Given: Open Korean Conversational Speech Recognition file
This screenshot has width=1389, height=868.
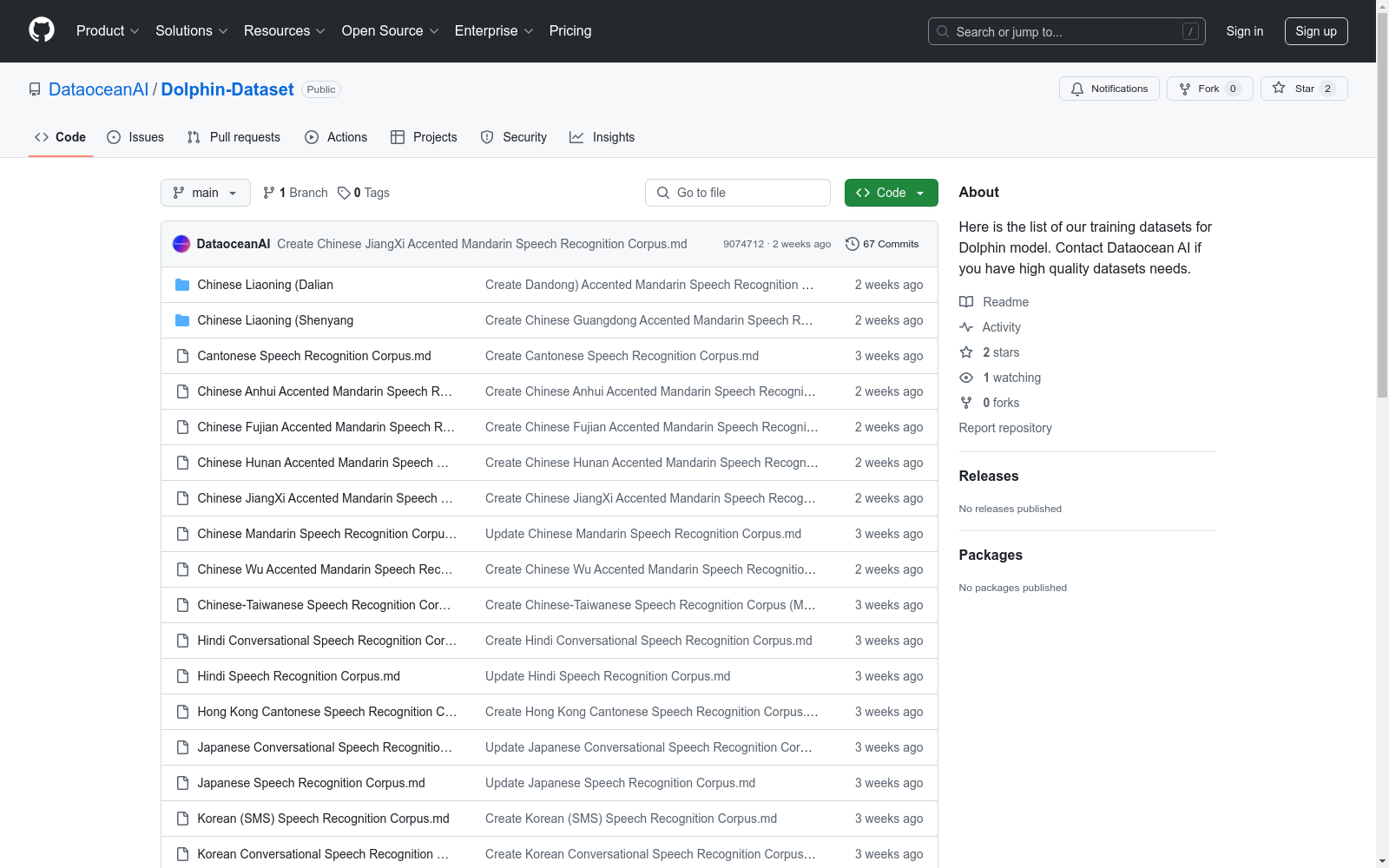Looking at the screenshot, I should pos(323,854).
